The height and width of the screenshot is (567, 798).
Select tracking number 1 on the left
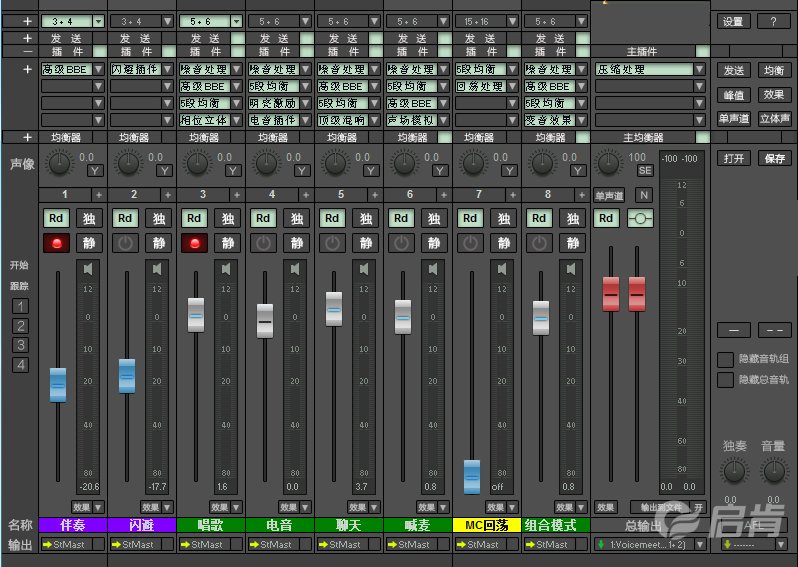tap(20, 306)
